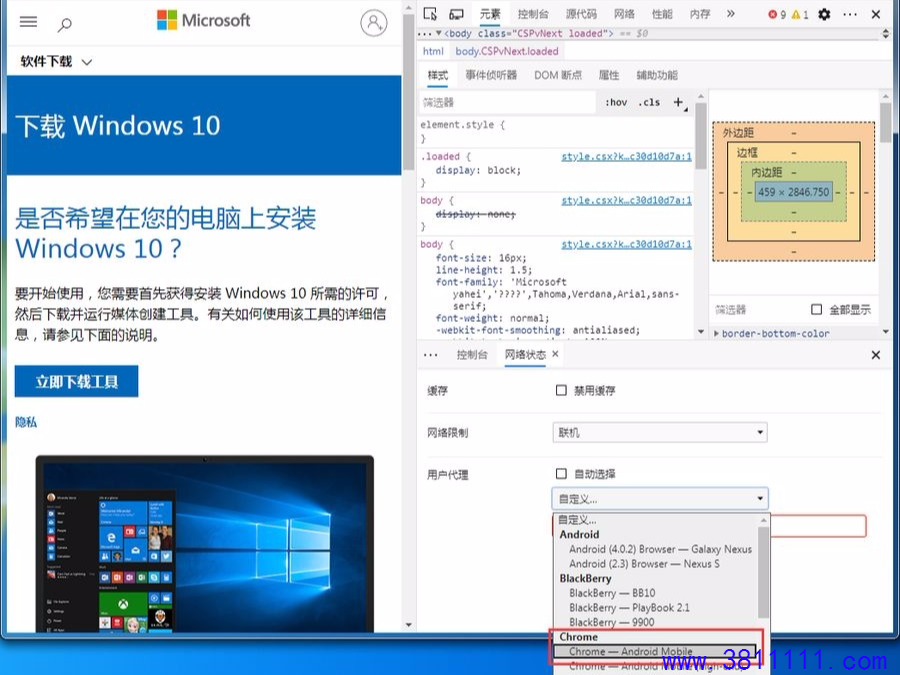Open the 内存 tab
The height and width of the screenshot is (675, 900).
pyautogui.click(x=700, y=14)
